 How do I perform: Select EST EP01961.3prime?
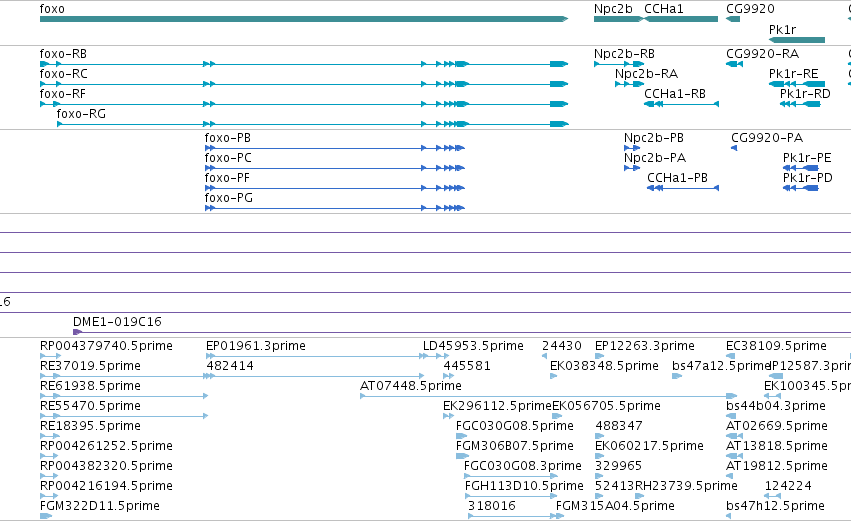256,346
